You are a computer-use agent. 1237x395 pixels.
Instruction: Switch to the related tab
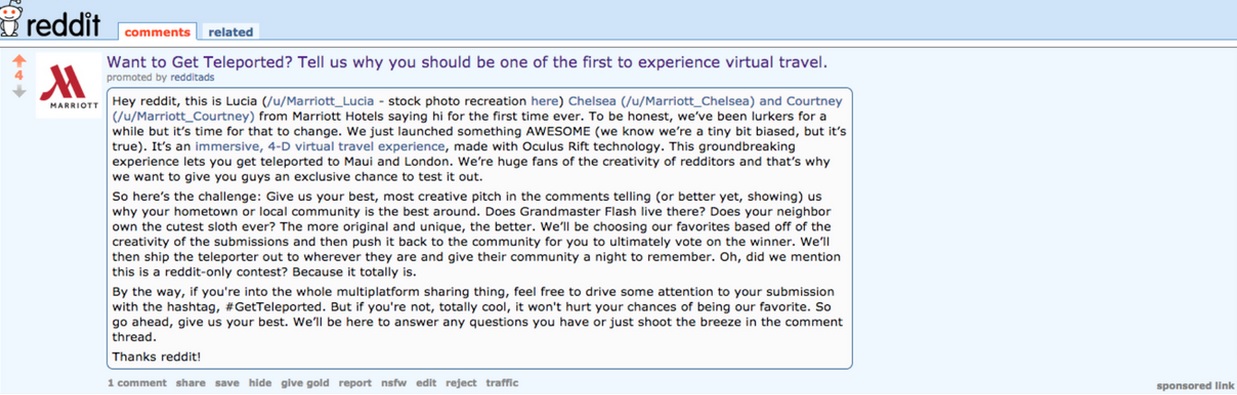point(231,32)
